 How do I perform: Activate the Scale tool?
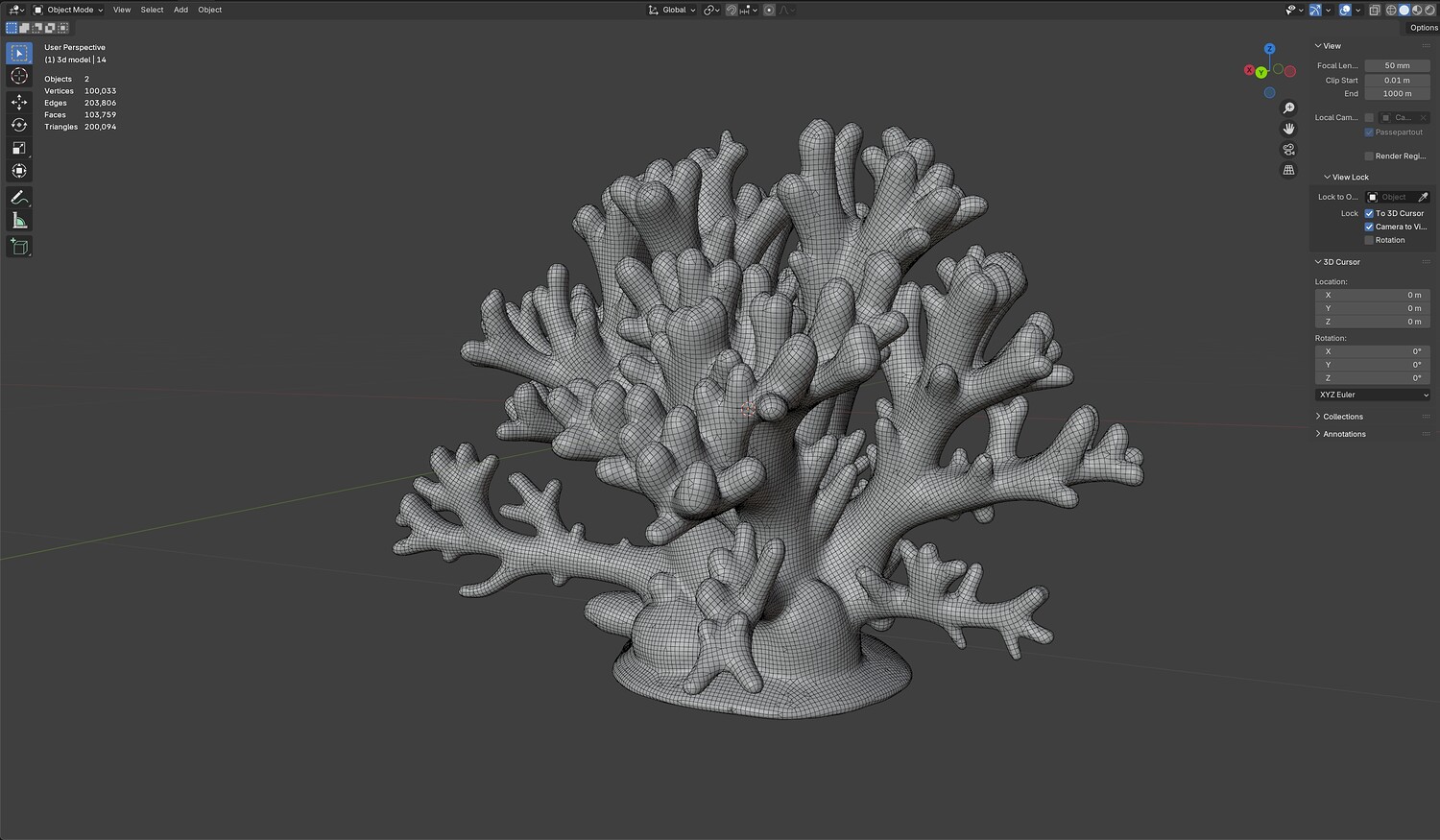tap(19, 148)
